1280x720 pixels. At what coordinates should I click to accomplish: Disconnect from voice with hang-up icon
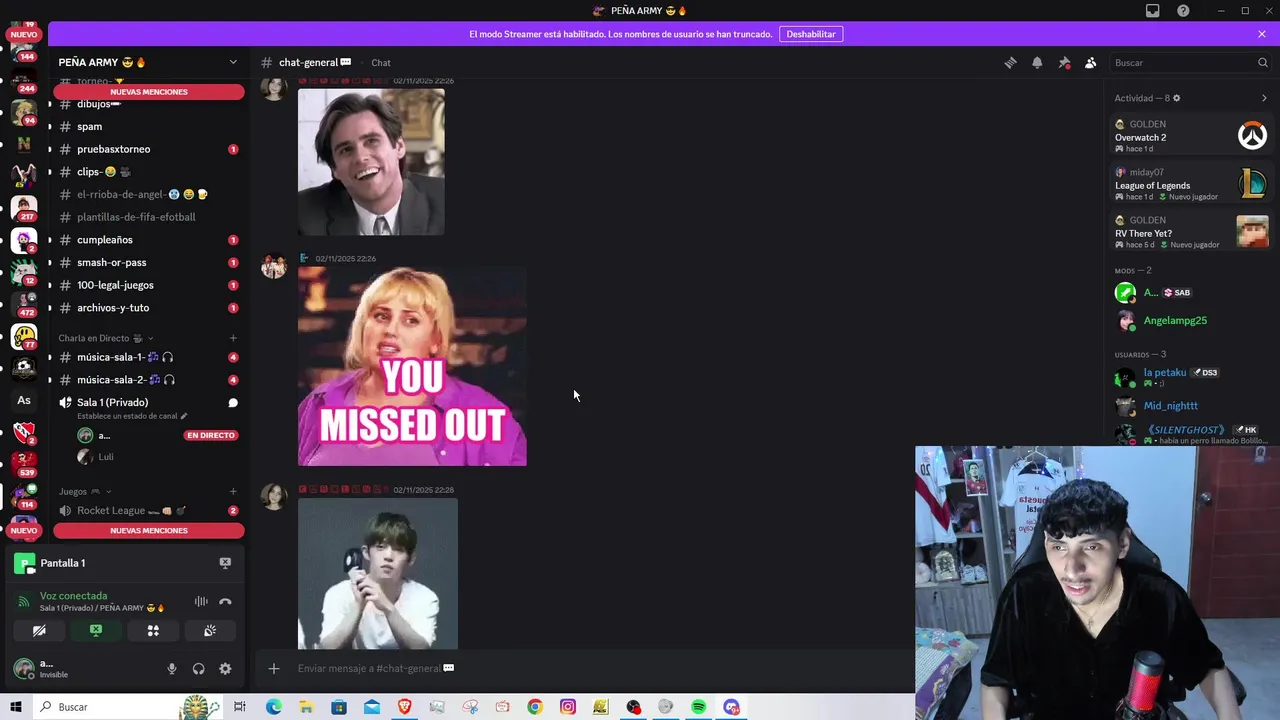[x=225, y=601]
